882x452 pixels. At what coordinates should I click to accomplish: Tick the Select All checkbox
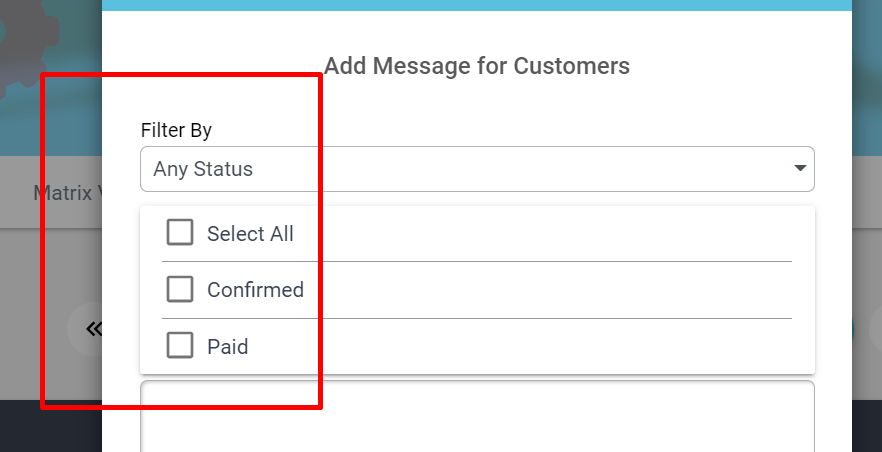pyautogui.click(x=180, y=233)
